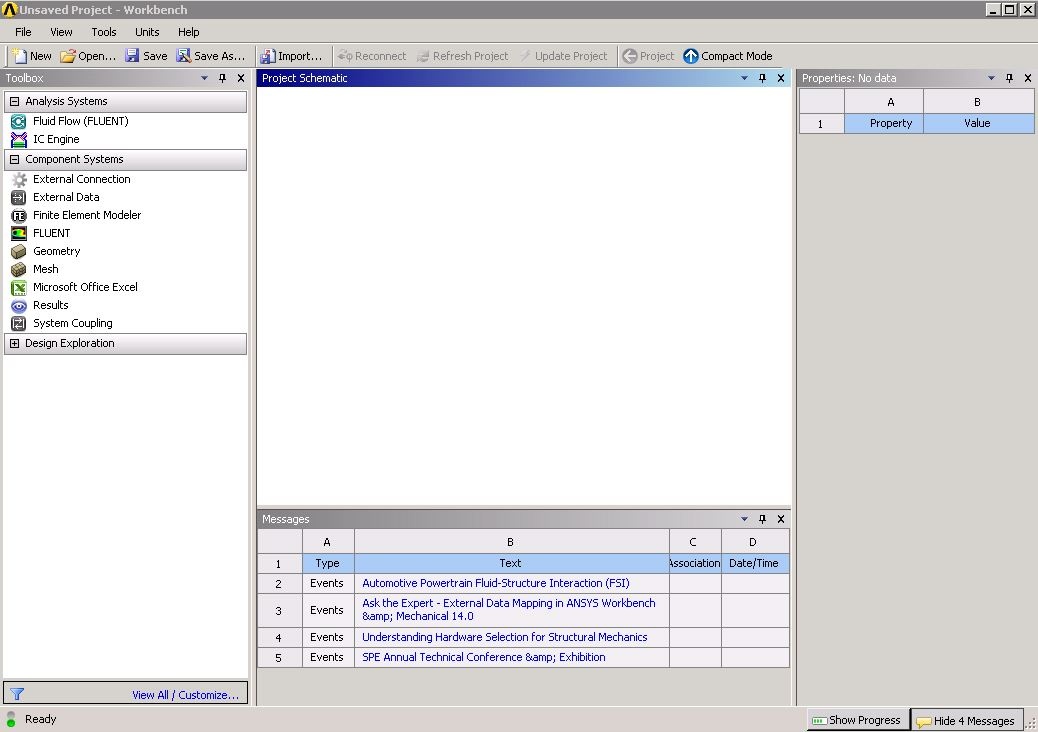The image size is (1038, 732).
Task: Click the Text column header in Messages
Action: tap(511, 563)
